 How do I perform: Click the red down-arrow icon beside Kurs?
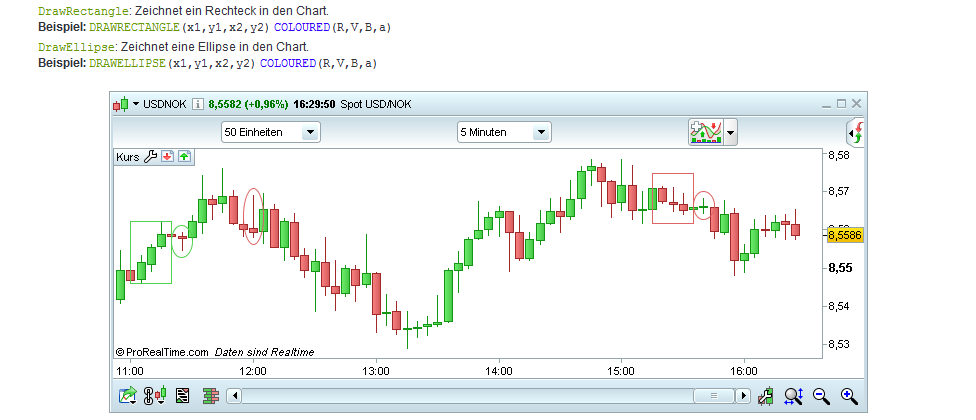[x=167, y=157]
